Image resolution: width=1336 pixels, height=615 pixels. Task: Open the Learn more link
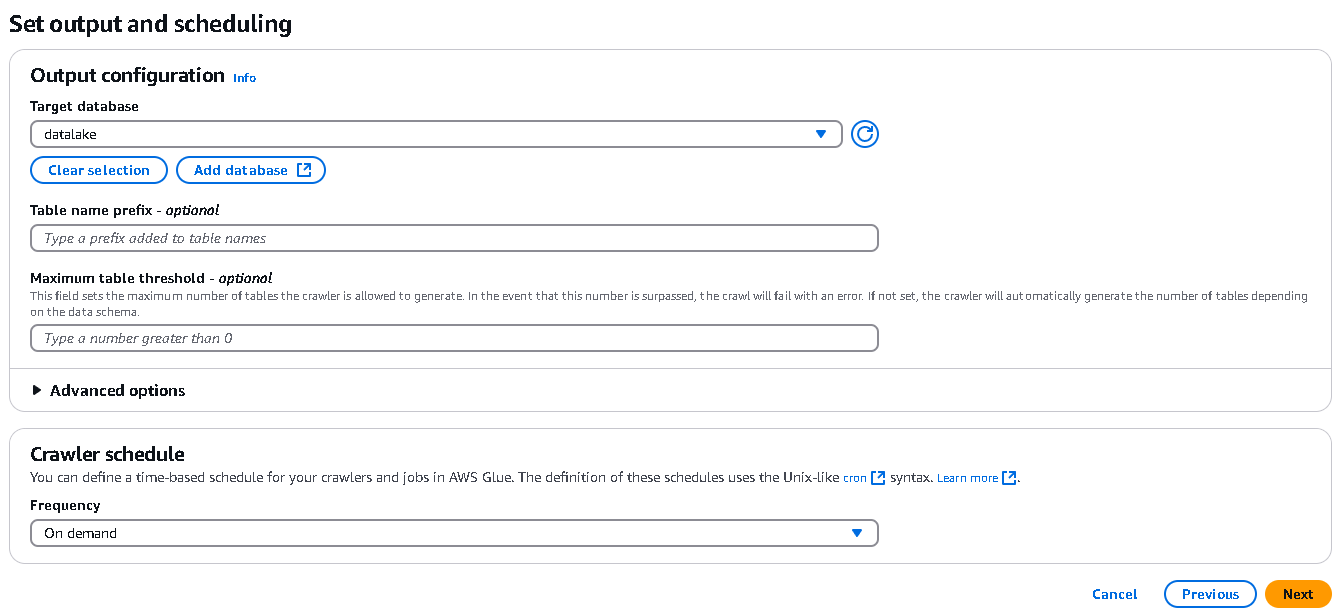(967, 478)
